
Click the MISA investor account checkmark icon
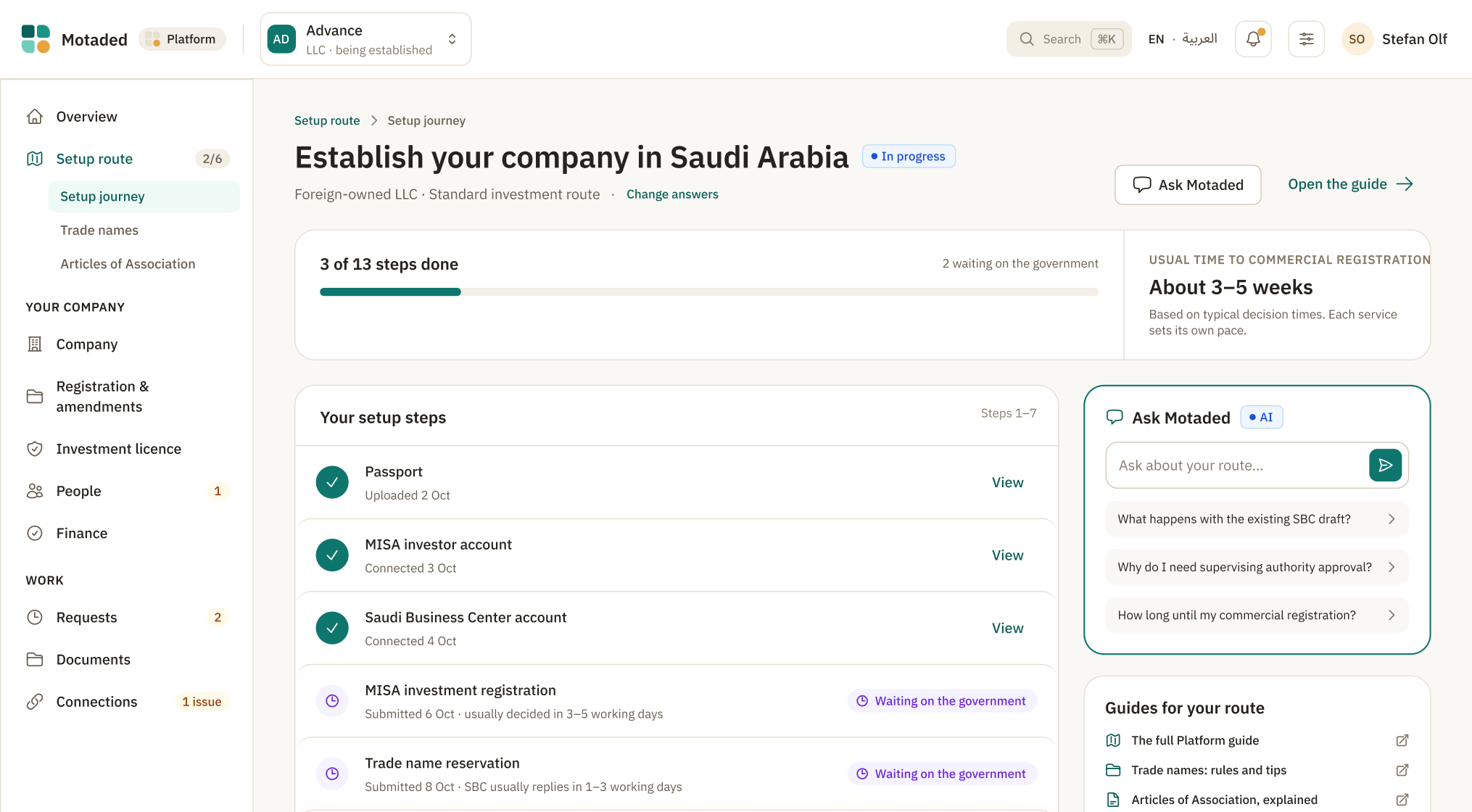pos(332,555)
